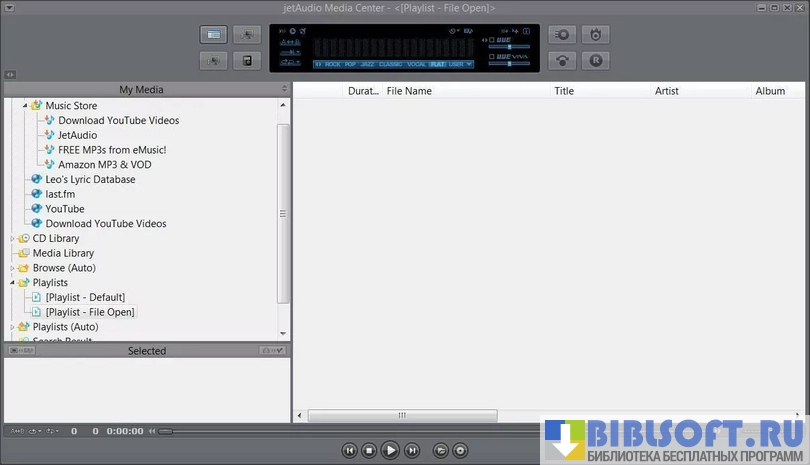
Task: Expand the CD Library node
Action: pos(13,239)
